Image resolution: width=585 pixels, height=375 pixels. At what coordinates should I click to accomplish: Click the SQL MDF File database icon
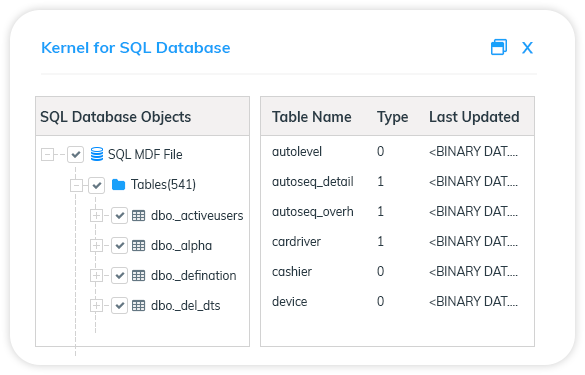click(97, 154)
